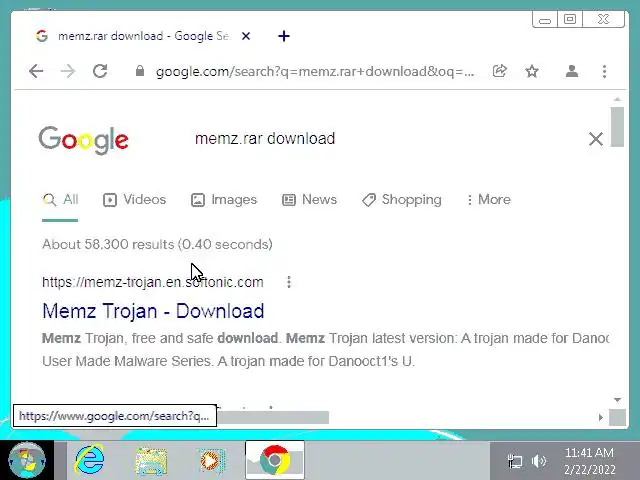
Task: Bookmark this page with star icon
Action: [532, 71]
